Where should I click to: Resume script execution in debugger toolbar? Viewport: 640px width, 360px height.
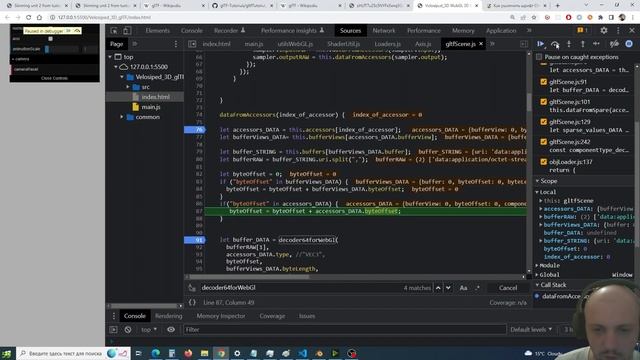click(x=541, y=44)
